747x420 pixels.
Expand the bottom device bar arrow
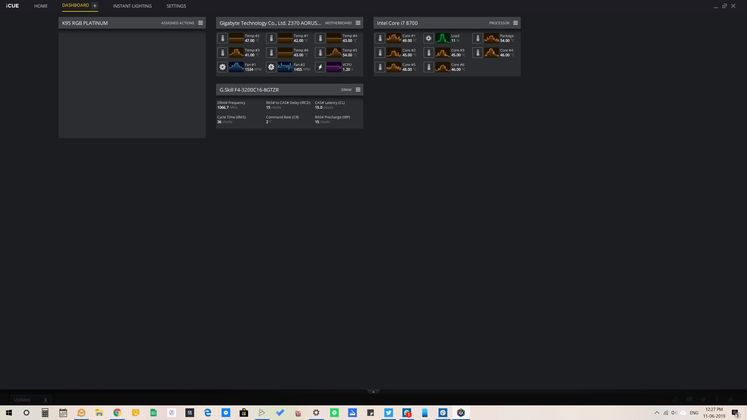(374, 391)
